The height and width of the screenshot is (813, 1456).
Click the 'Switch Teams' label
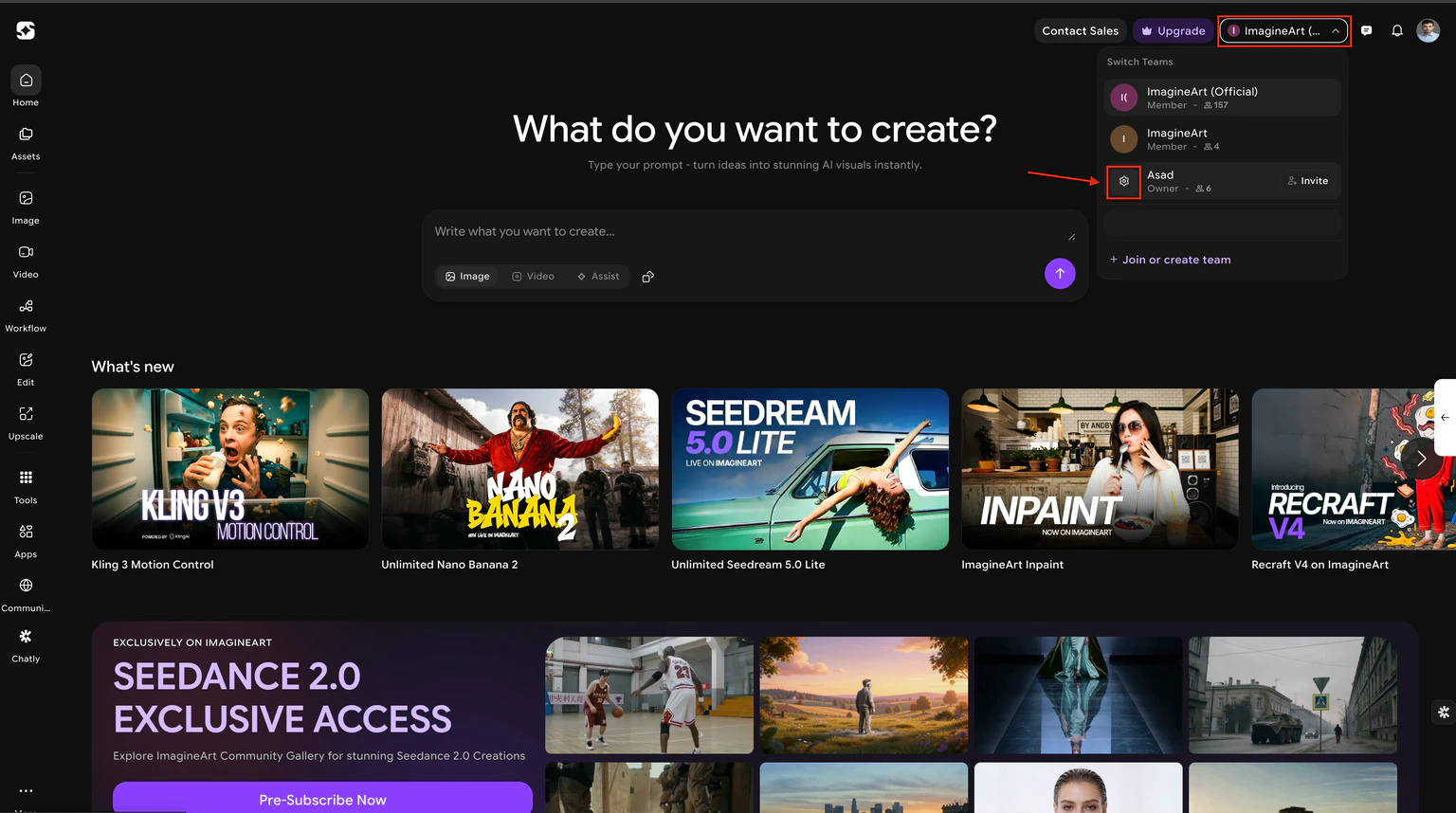[1139, 62]
